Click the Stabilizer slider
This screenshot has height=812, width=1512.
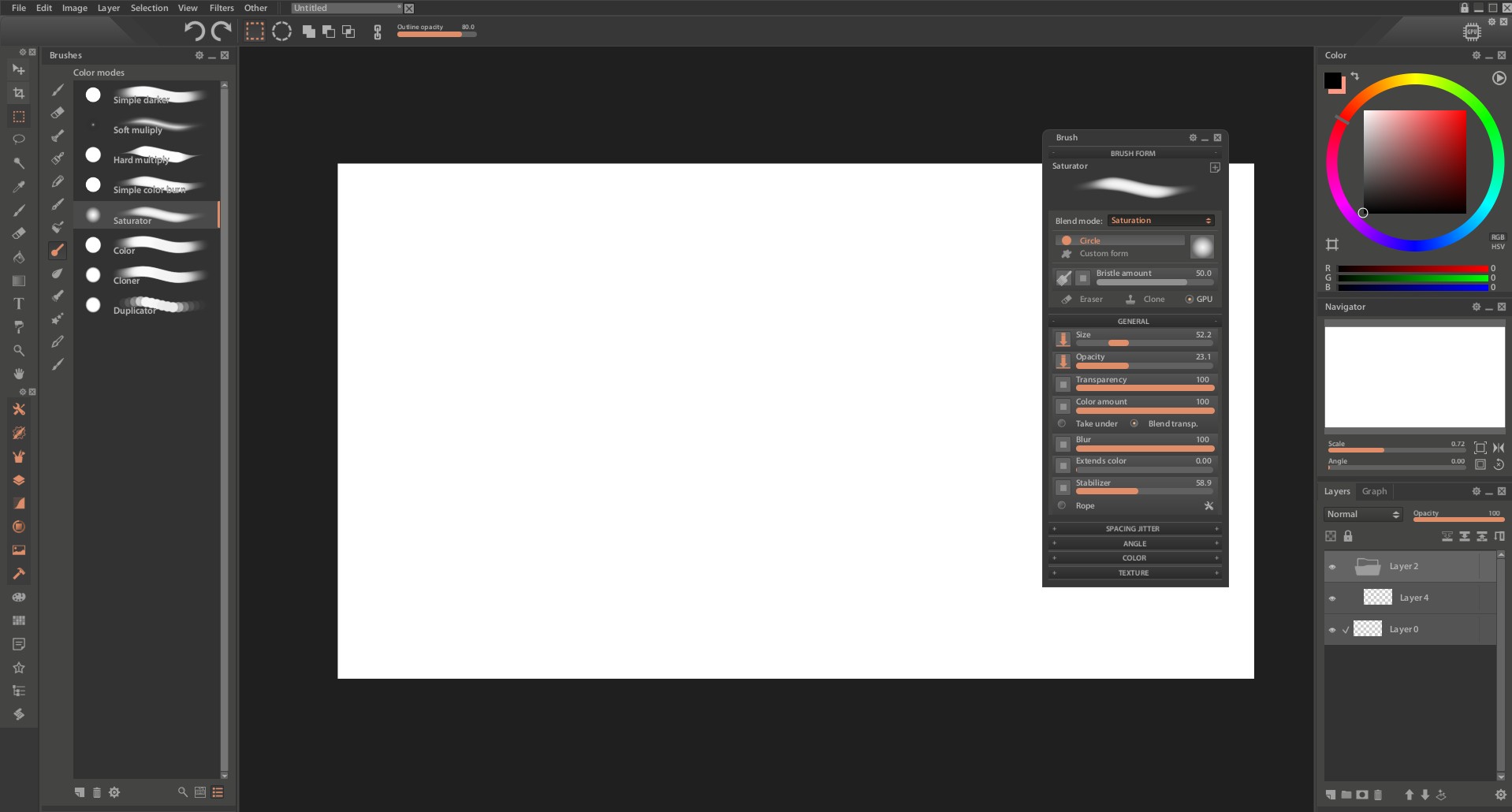pyautogui.click(x=1145, y=491)
